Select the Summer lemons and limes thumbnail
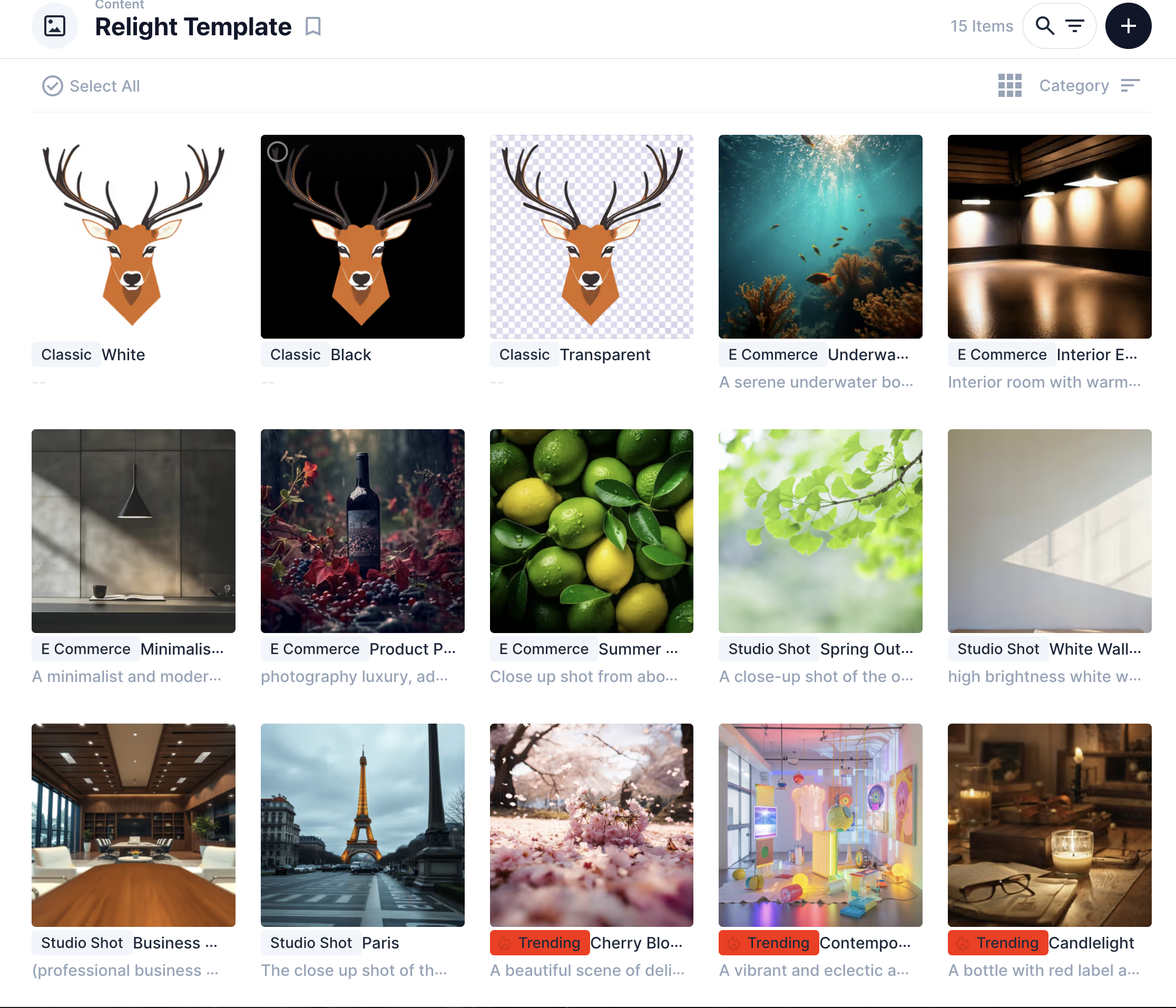 pyautogui.click(x=591, y=531)
